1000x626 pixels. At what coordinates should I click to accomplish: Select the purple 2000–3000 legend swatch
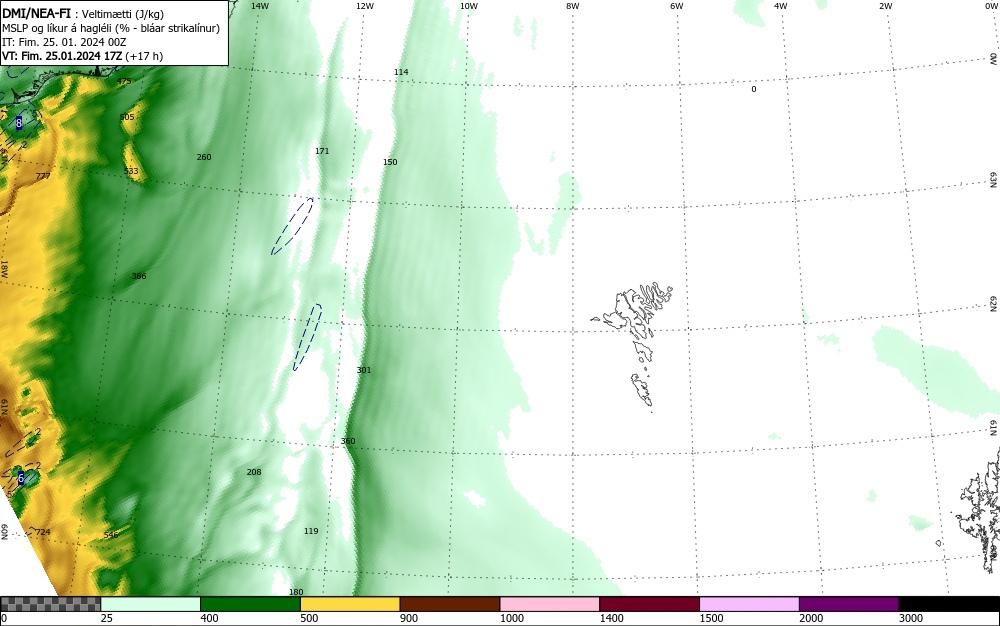tap(849, 604)
